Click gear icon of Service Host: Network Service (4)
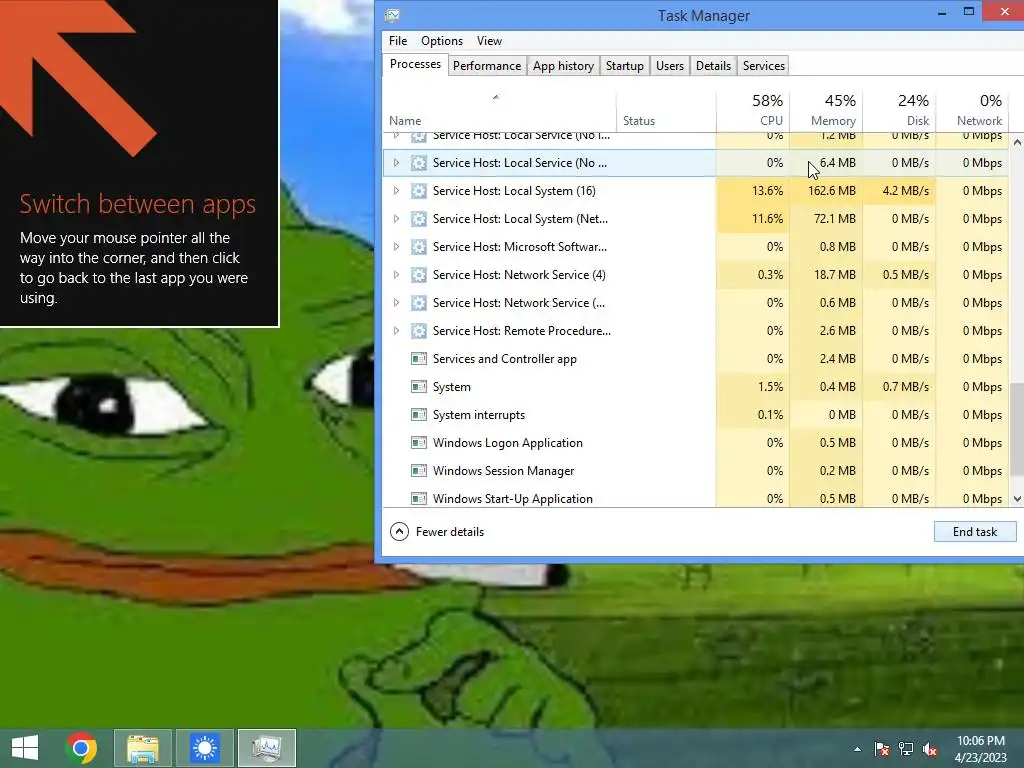 click(419, 275)
